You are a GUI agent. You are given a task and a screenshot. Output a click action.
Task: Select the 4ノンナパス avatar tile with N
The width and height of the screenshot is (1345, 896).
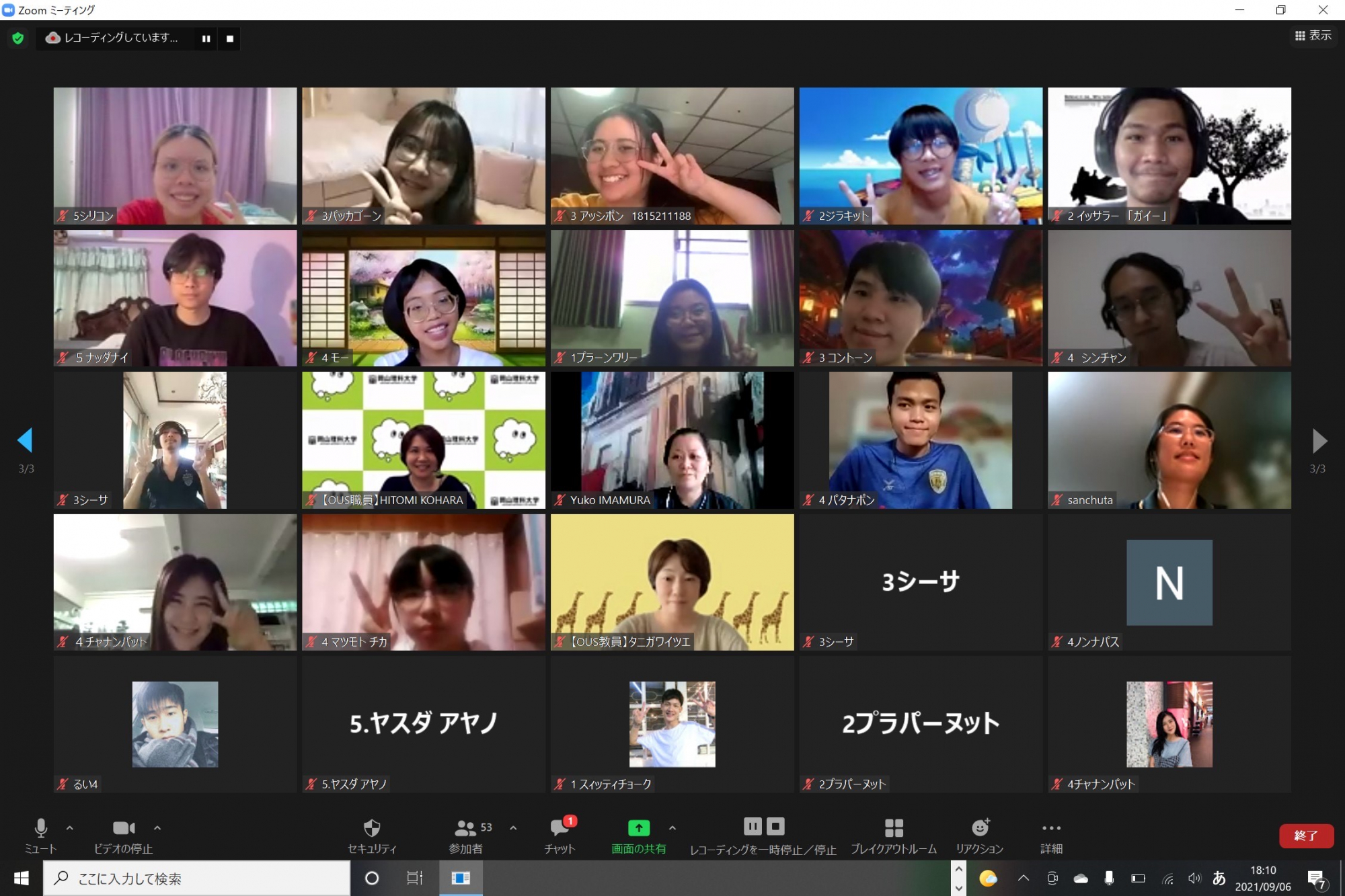point(1169,582)
